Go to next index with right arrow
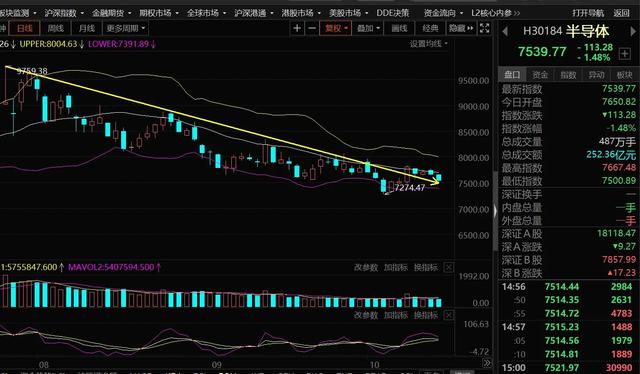Screen dimensions: 640x374 (x=633, y=31)
